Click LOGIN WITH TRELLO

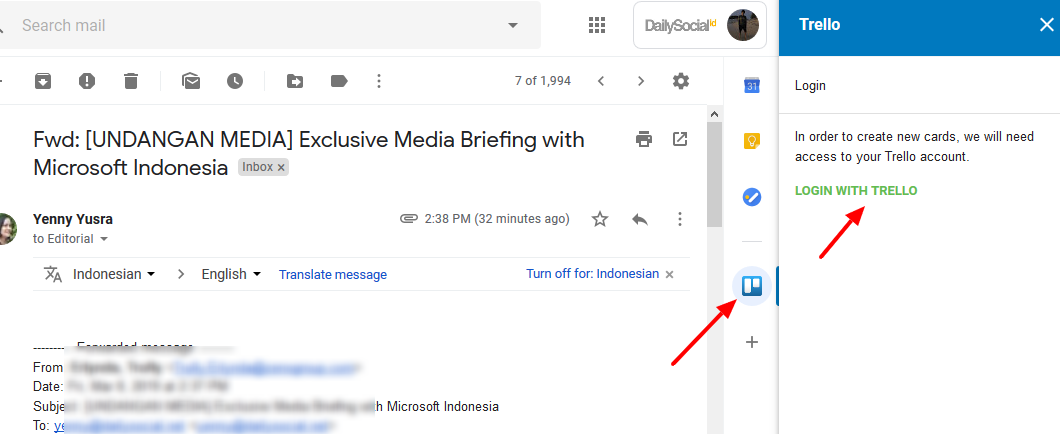[x=856, y=191]
